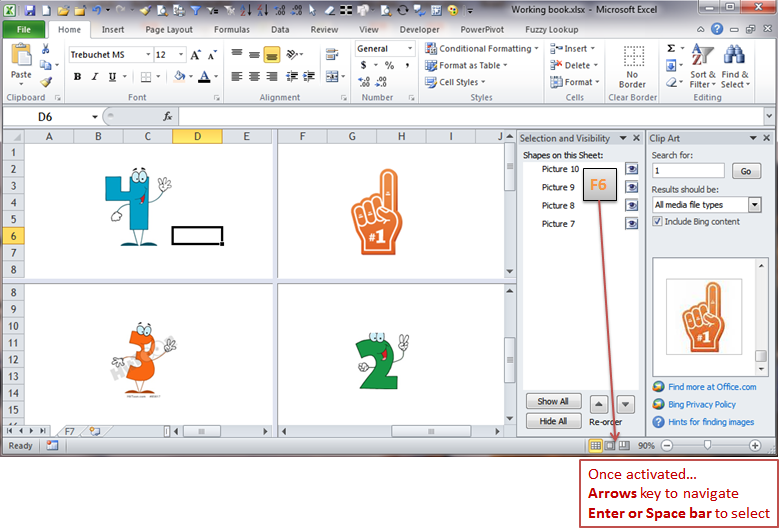Toggle visibility of Picture 10
Image resolution: width=782 pixels, height=532 pixels.
pyautogui.click(x=631, y=169)
